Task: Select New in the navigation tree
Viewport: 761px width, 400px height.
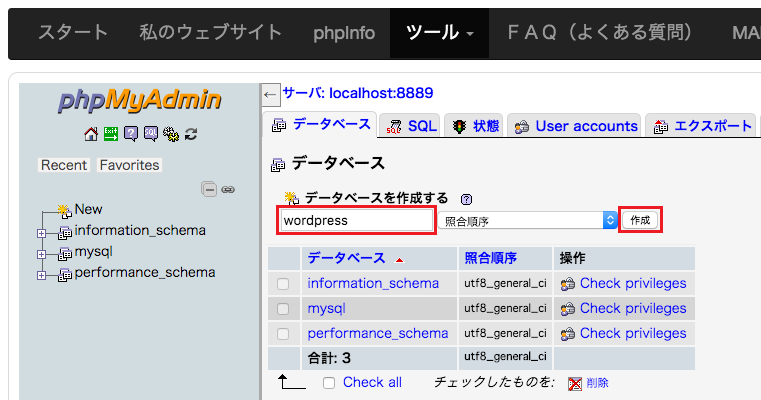Action: [88, 209]
